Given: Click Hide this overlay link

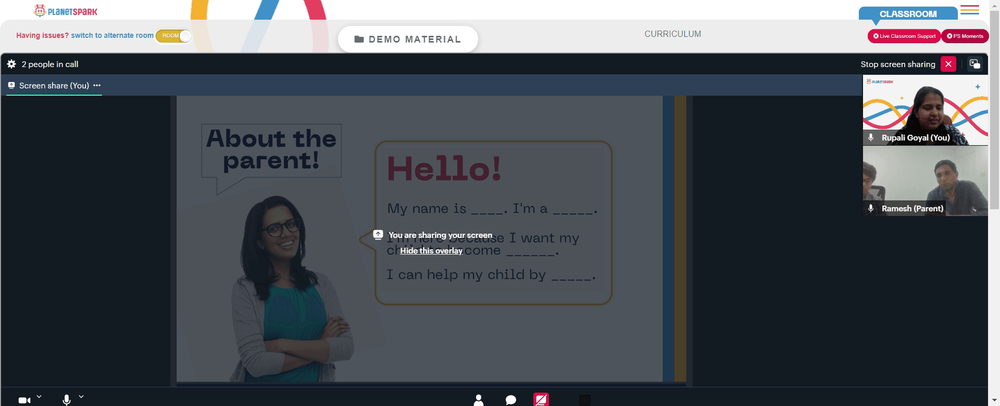Looking at the screenshot, I should [431, 251].
